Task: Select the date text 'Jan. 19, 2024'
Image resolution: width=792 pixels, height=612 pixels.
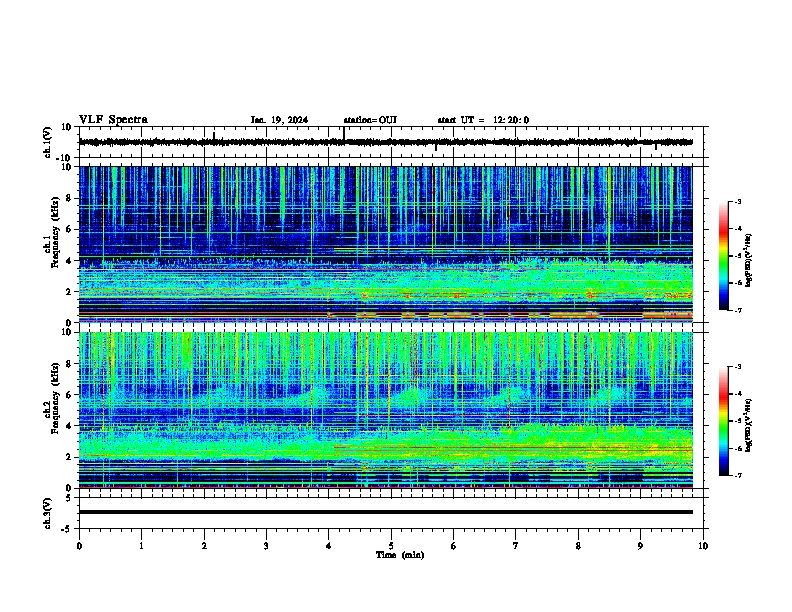Action: (279, 120)
